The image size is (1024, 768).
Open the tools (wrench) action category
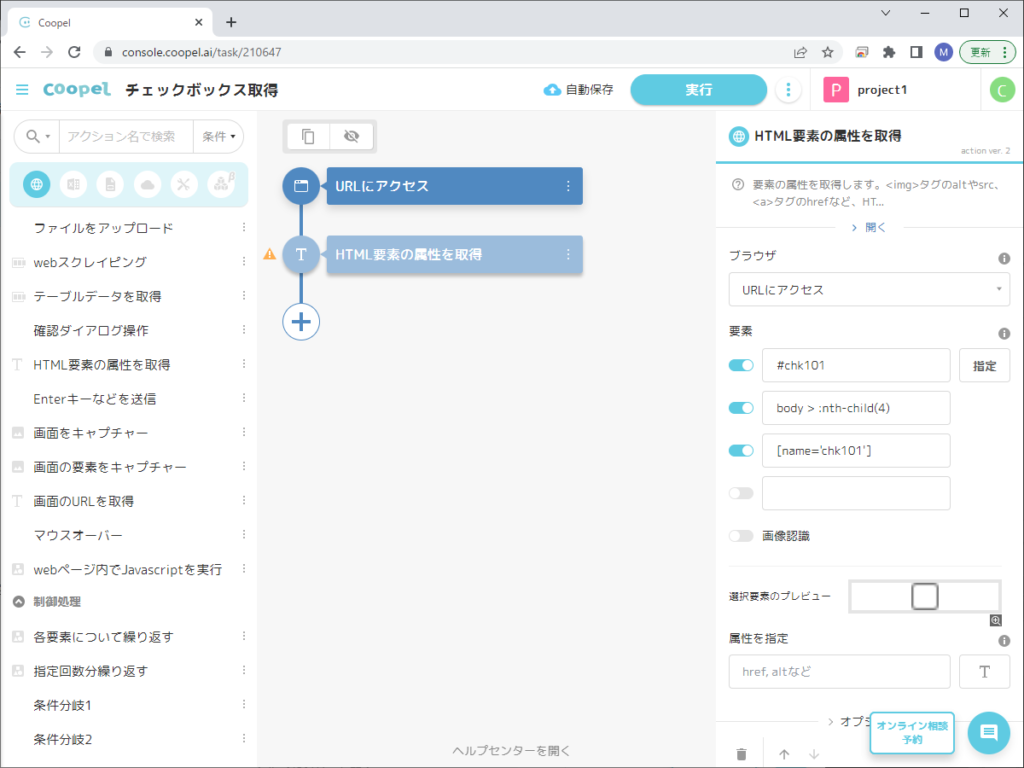click(x=184, y=185)
